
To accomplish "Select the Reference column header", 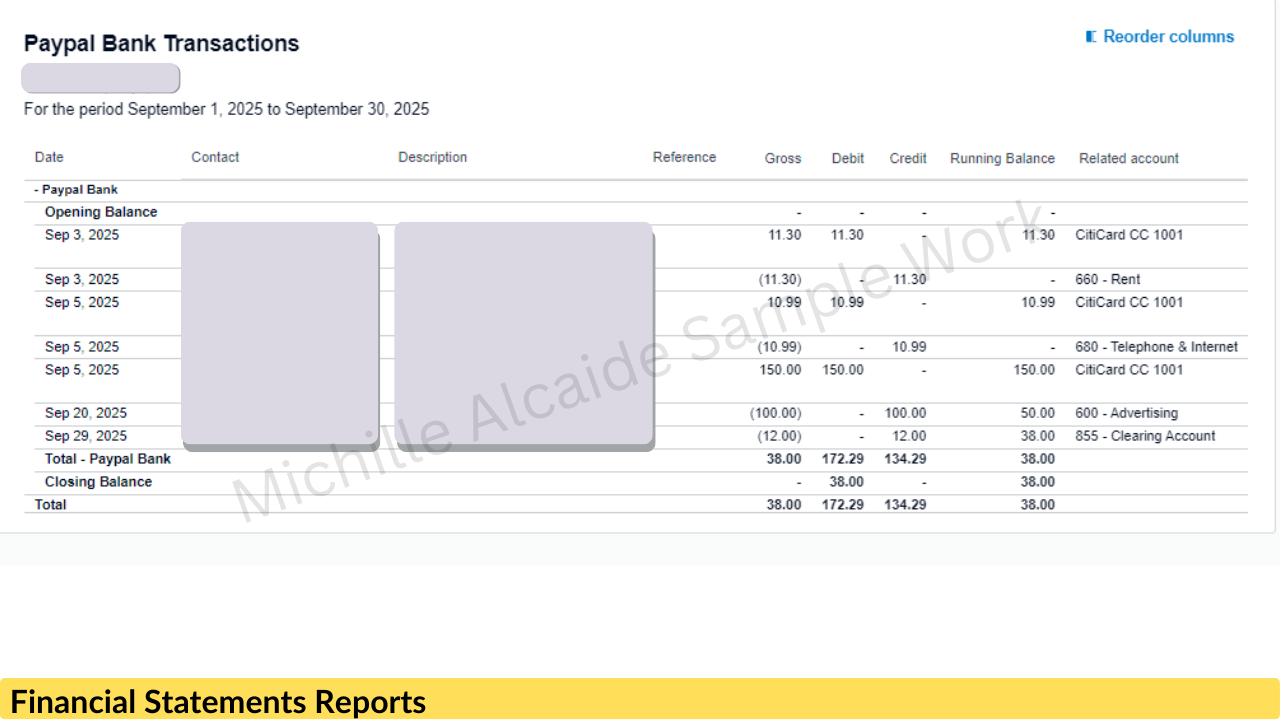I will (684, 157).
